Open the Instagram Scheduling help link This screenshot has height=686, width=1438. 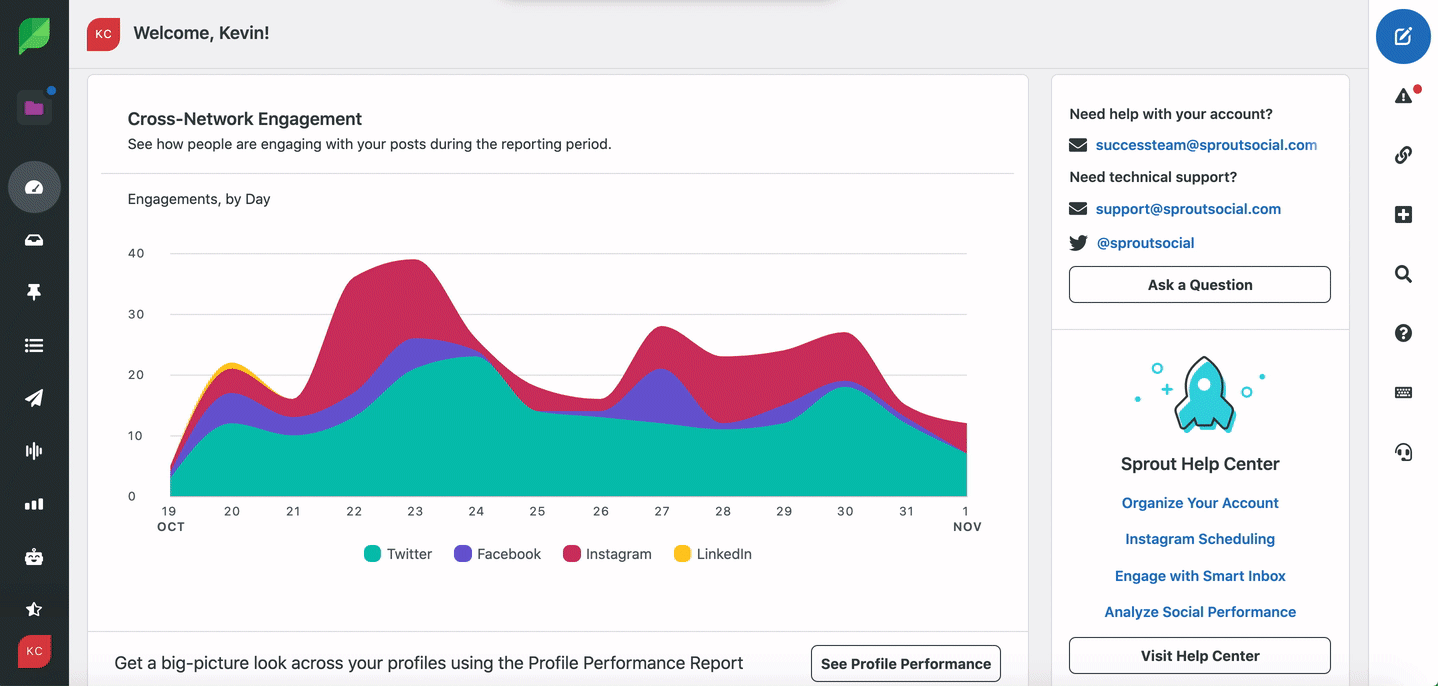(1199, 539)
